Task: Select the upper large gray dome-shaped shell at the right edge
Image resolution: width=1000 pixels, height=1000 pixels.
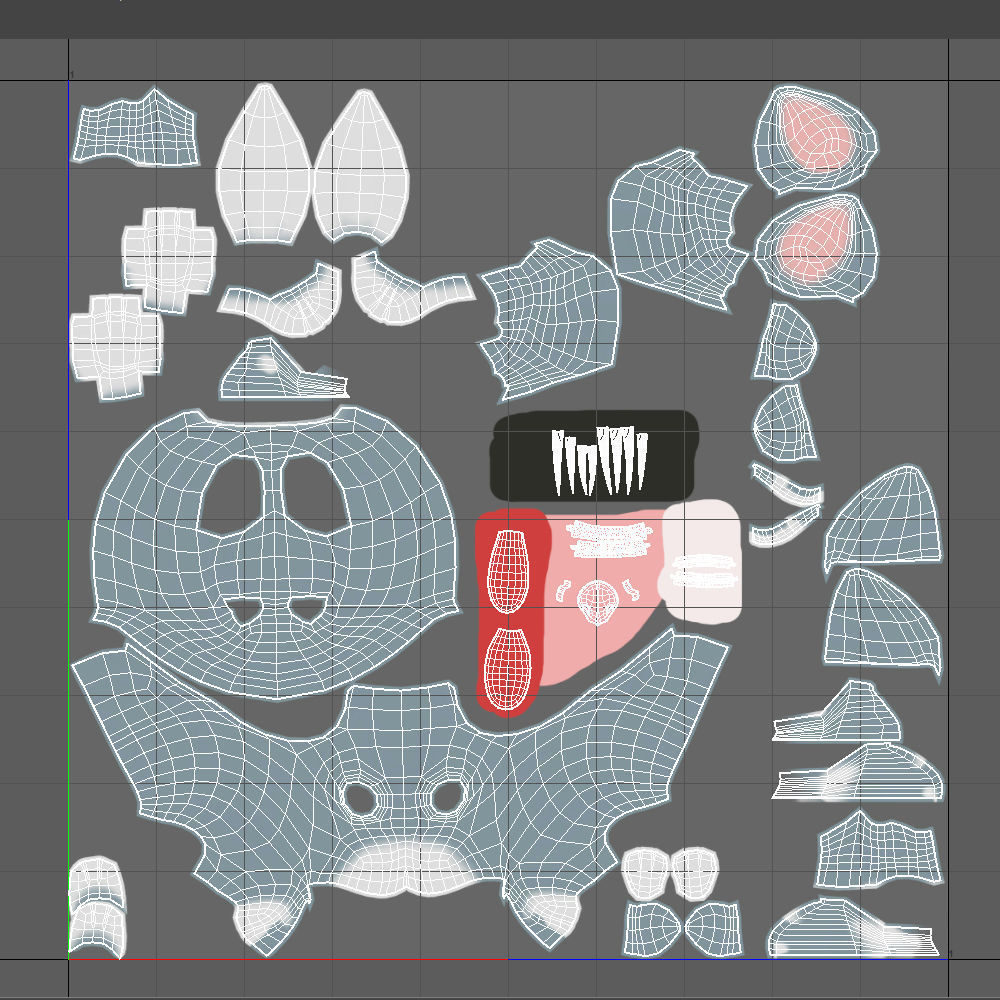Action: (x=883, y=520)
